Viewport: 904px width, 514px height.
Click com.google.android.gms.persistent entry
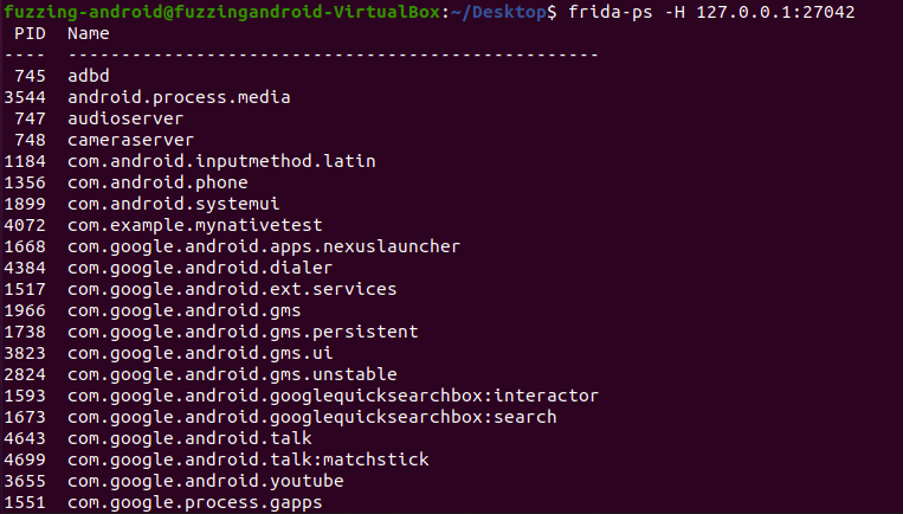click(243, 331)
